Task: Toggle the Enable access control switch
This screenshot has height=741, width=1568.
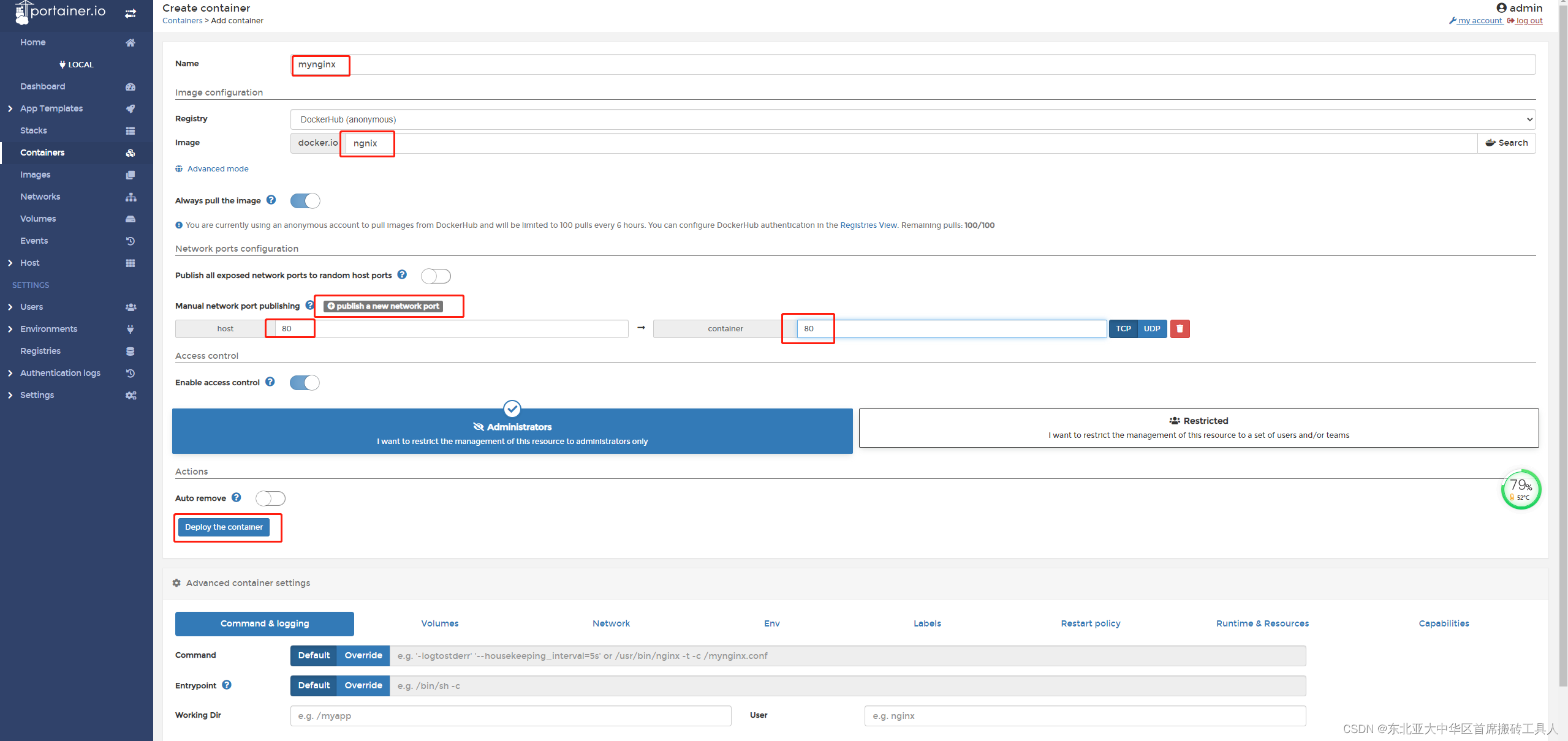Action: pyautogui.click(x=305, y=382)
